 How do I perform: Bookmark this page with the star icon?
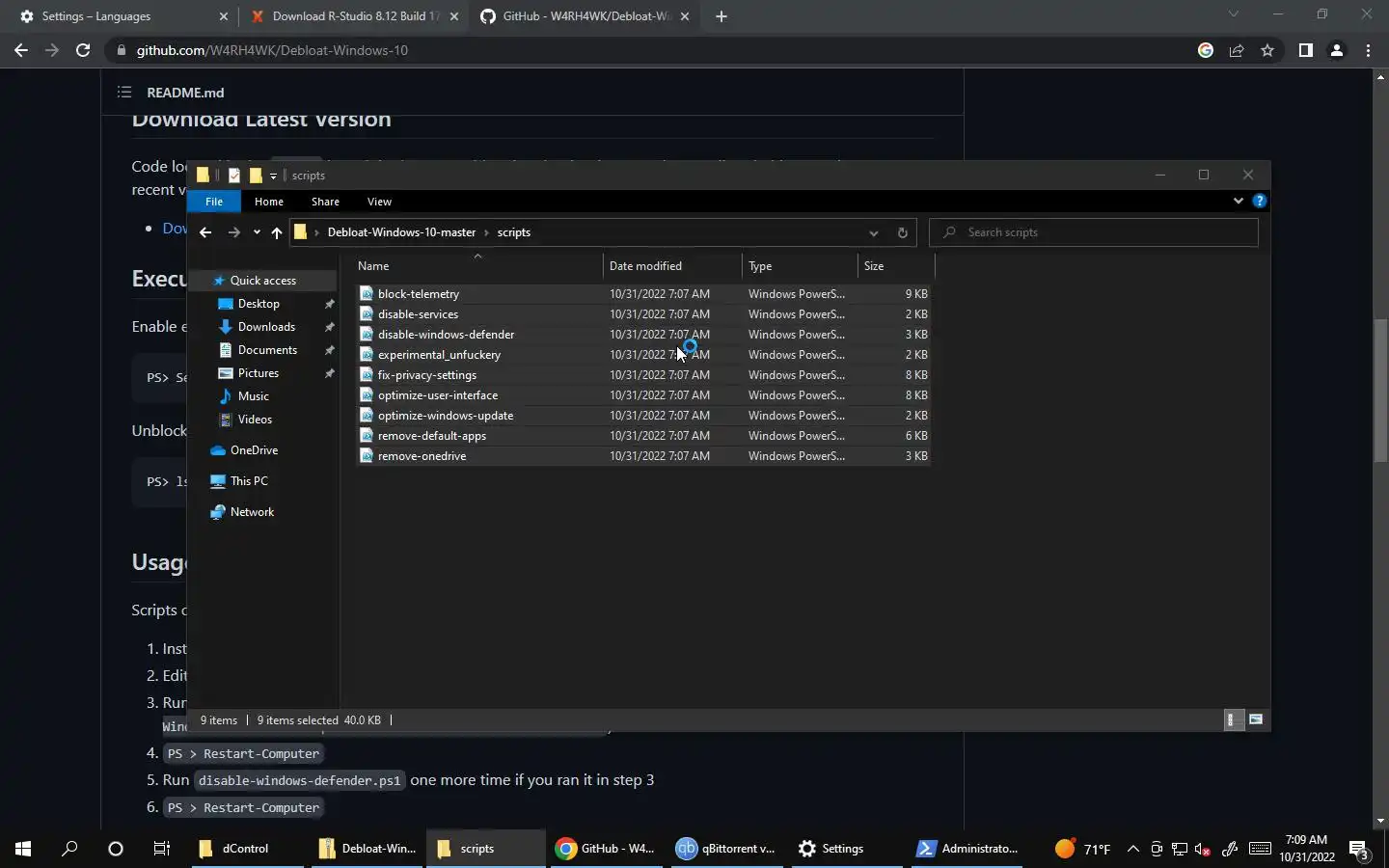(1267, 50)
